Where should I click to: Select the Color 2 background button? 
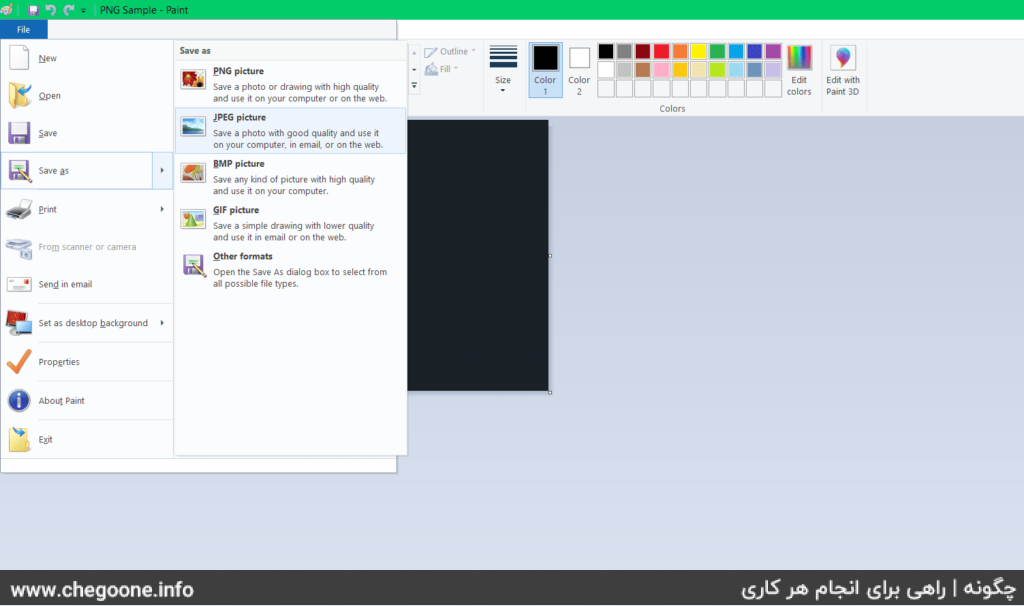(x=579, y=70)
